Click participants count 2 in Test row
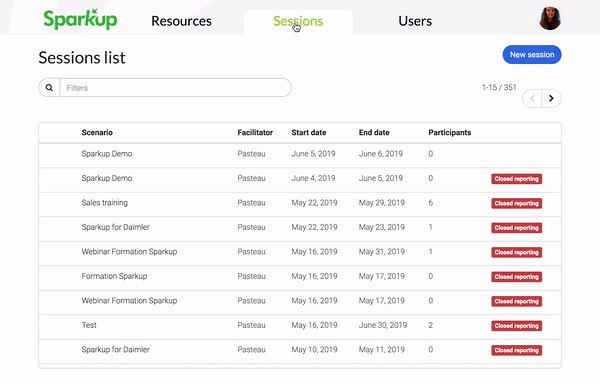This screenshot has width=600, height=384. point(430,325)
